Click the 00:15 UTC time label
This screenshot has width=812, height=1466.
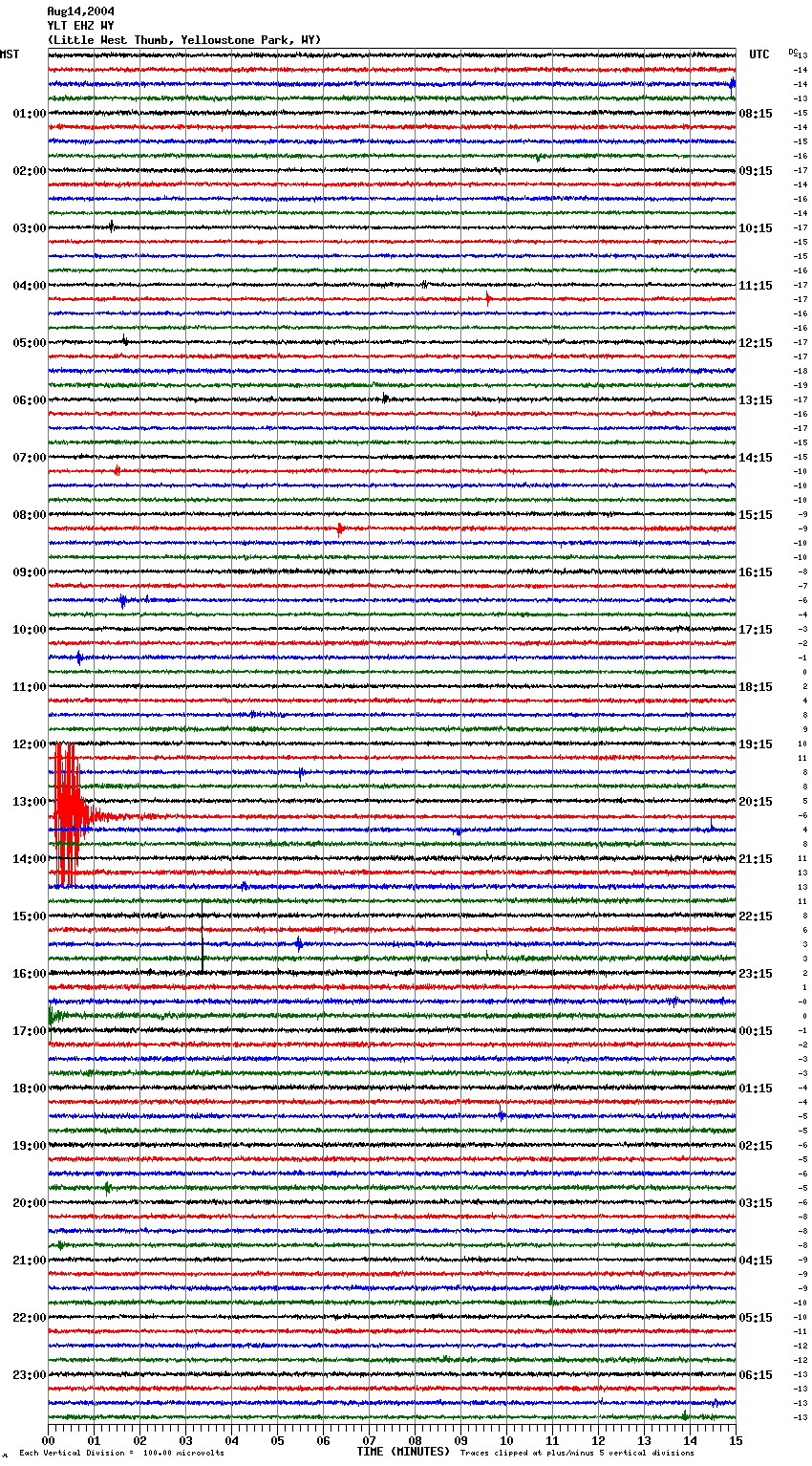click(756, 1031)
